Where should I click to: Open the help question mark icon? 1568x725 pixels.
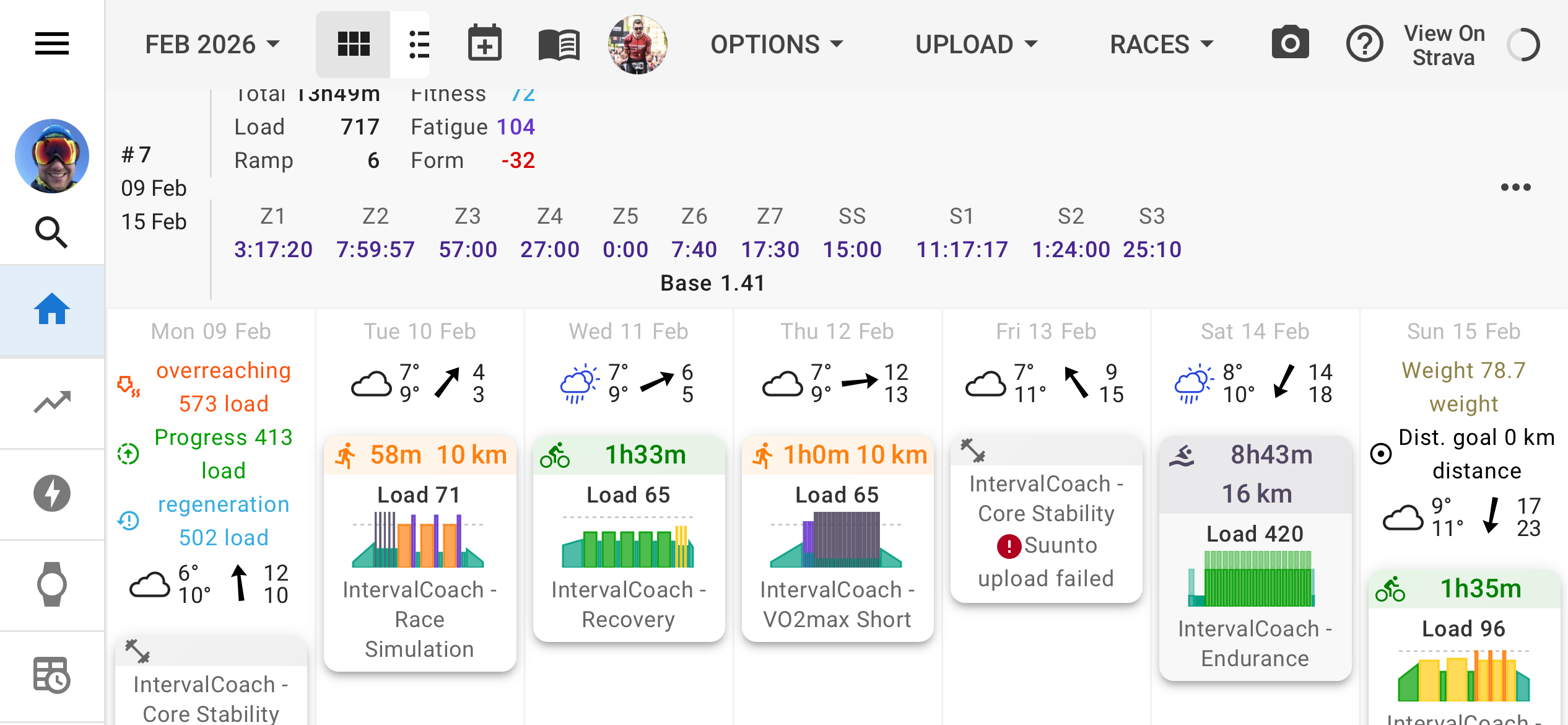[x=1364, y=44]
